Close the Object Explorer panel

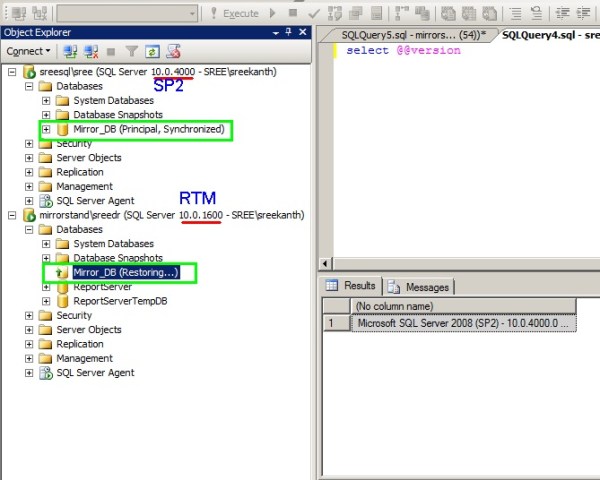304,32
